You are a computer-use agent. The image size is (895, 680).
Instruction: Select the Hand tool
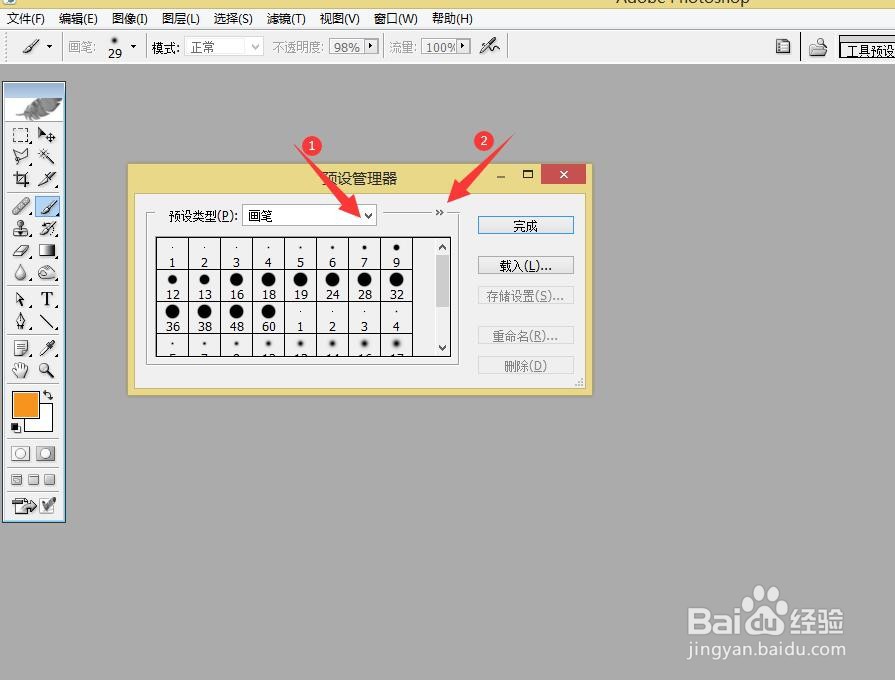(21, 371)
